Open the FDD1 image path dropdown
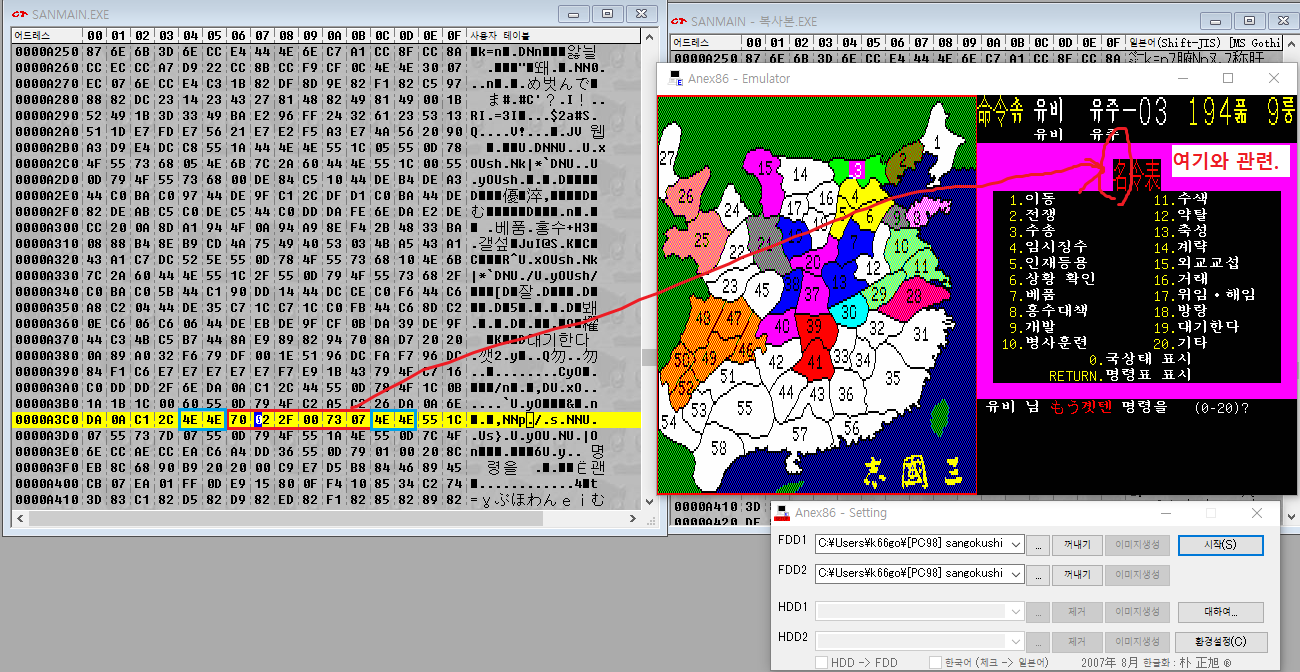Image resolution: width=1300 pixels, height=672 pixels. pyautogui.click(x=1016, y=545)
